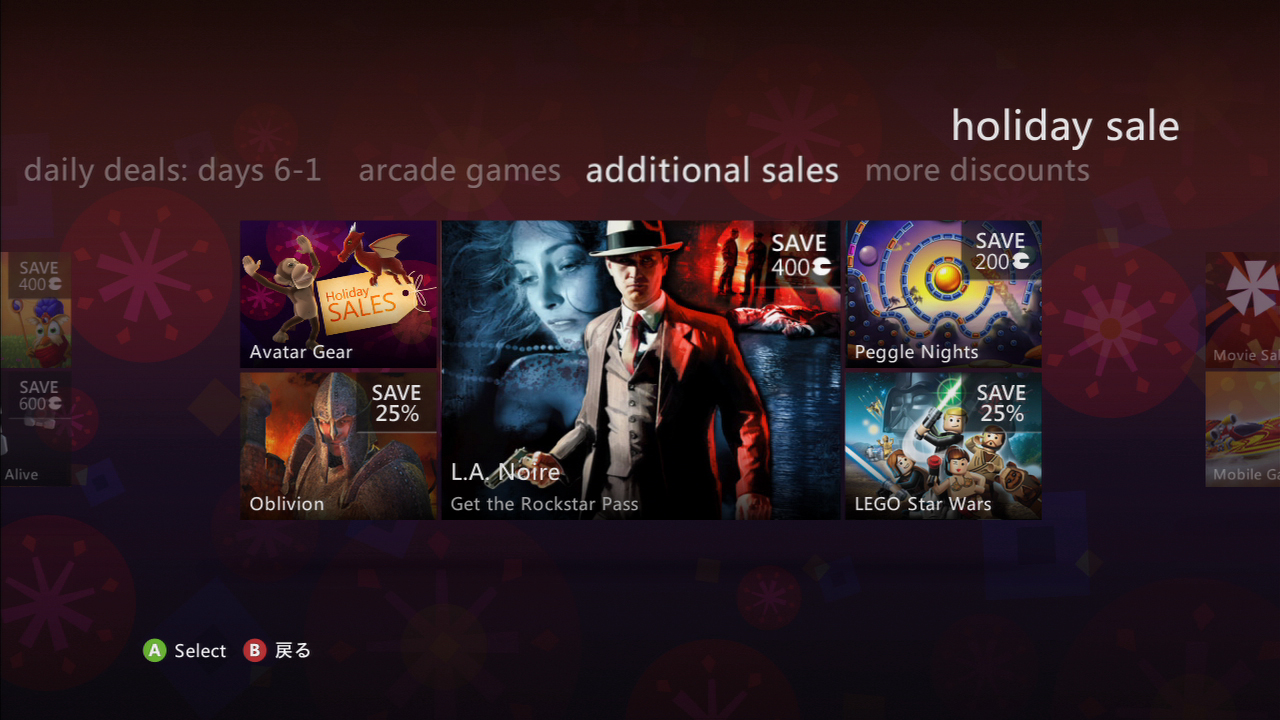Select the partially visible Alive tile
The width and height of the screenshot is (1280, 720).
click(35, 430)
